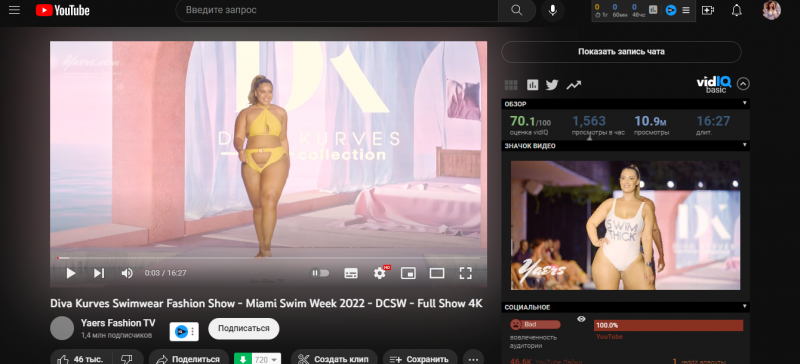
Task: Enter fullscreen mode
Action: pos(465,273)
